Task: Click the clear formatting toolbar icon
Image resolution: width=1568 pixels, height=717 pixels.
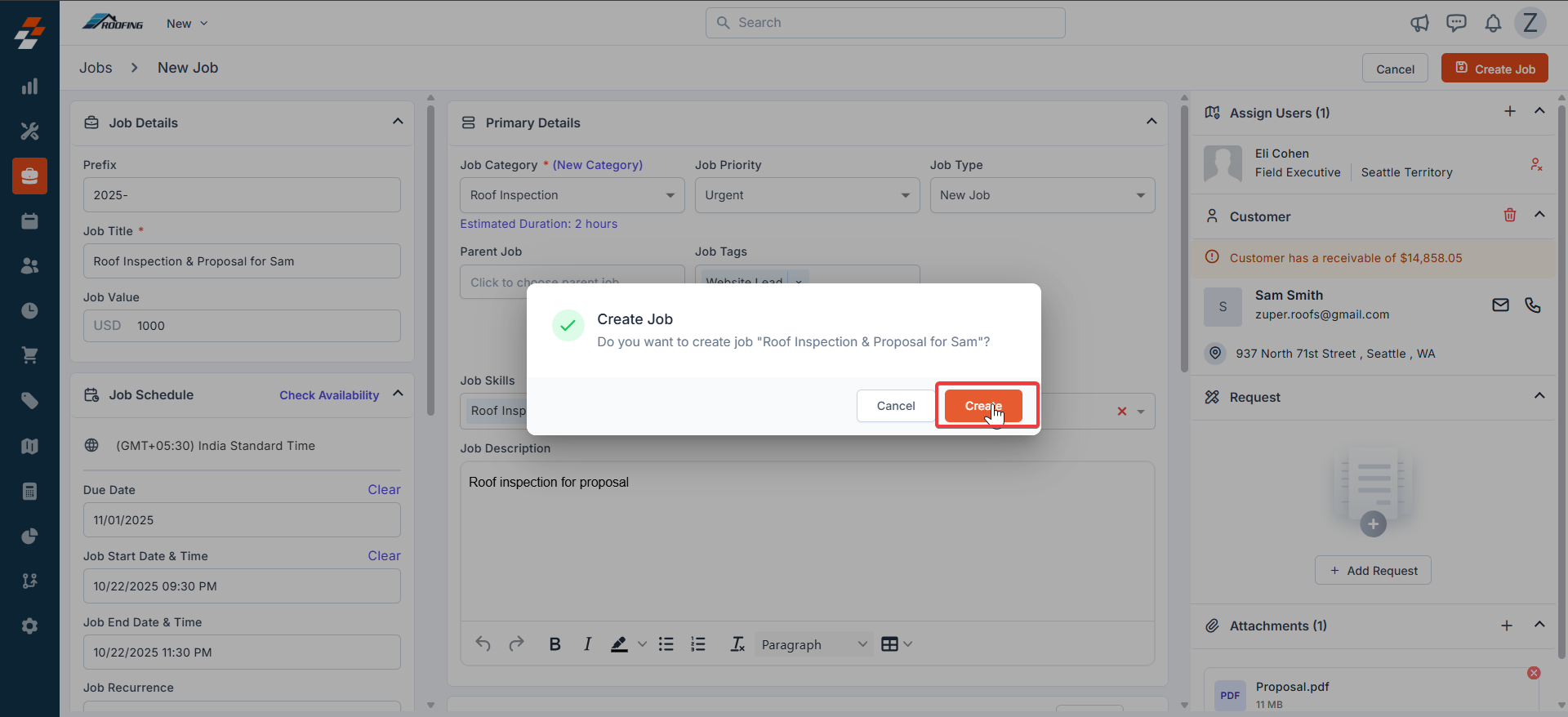Action: pyautogui.click(x=737, y=644)
